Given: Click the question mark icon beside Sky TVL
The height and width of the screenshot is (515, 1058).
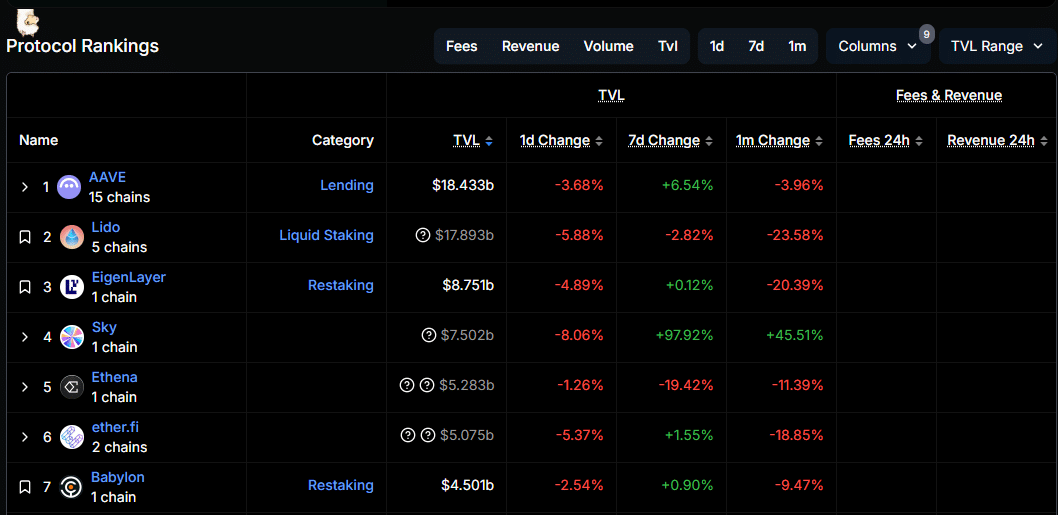Looking at the screenshot, I should [429, 336].
